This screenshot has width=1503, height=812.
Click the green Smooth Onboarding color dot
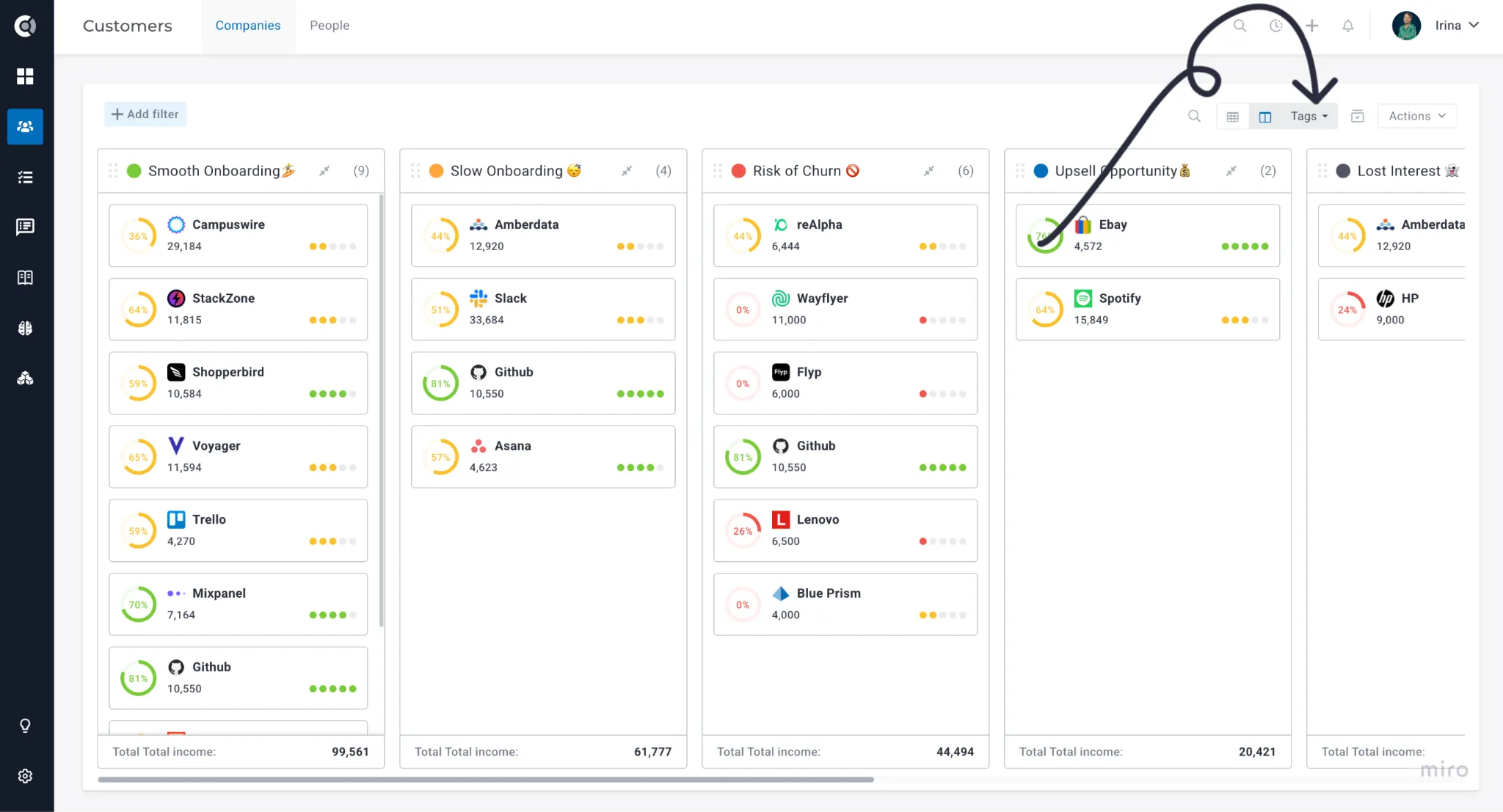point(134,171)
